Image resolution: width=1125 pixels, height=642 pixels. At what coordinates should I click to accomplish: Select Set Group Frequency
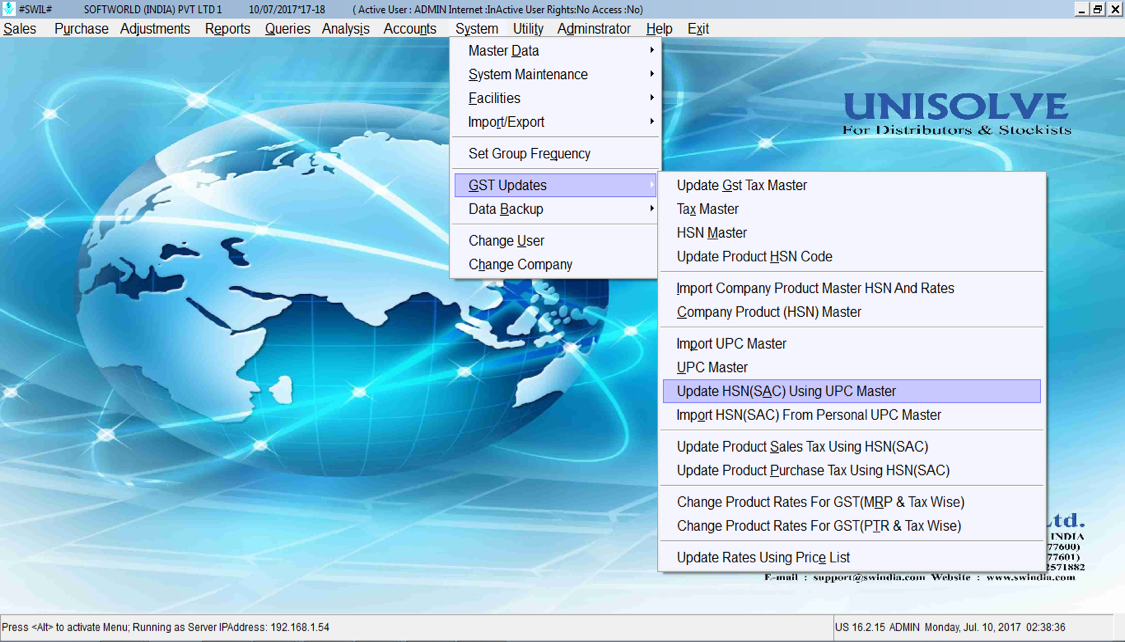[x=555, y=154]
